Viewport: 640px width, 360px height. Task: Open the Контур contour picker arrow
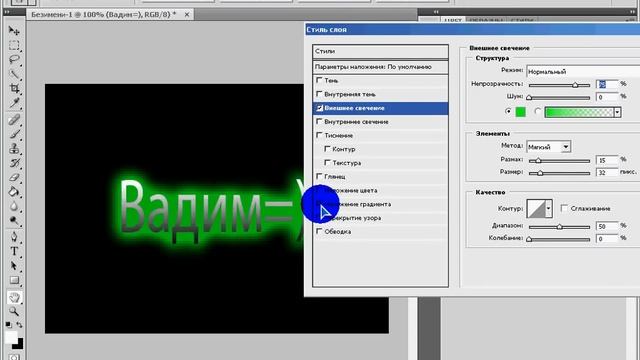coord(549,209)
